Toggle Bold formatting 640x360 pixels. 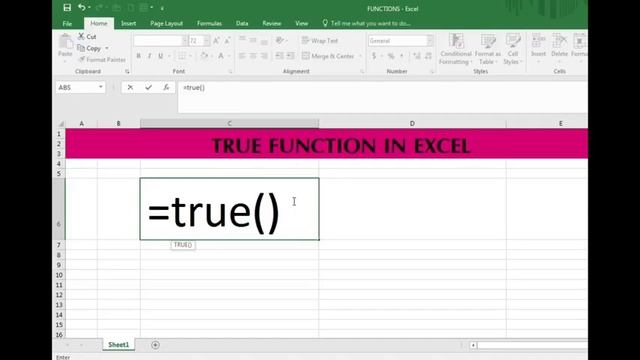click(x=138, y=56)
